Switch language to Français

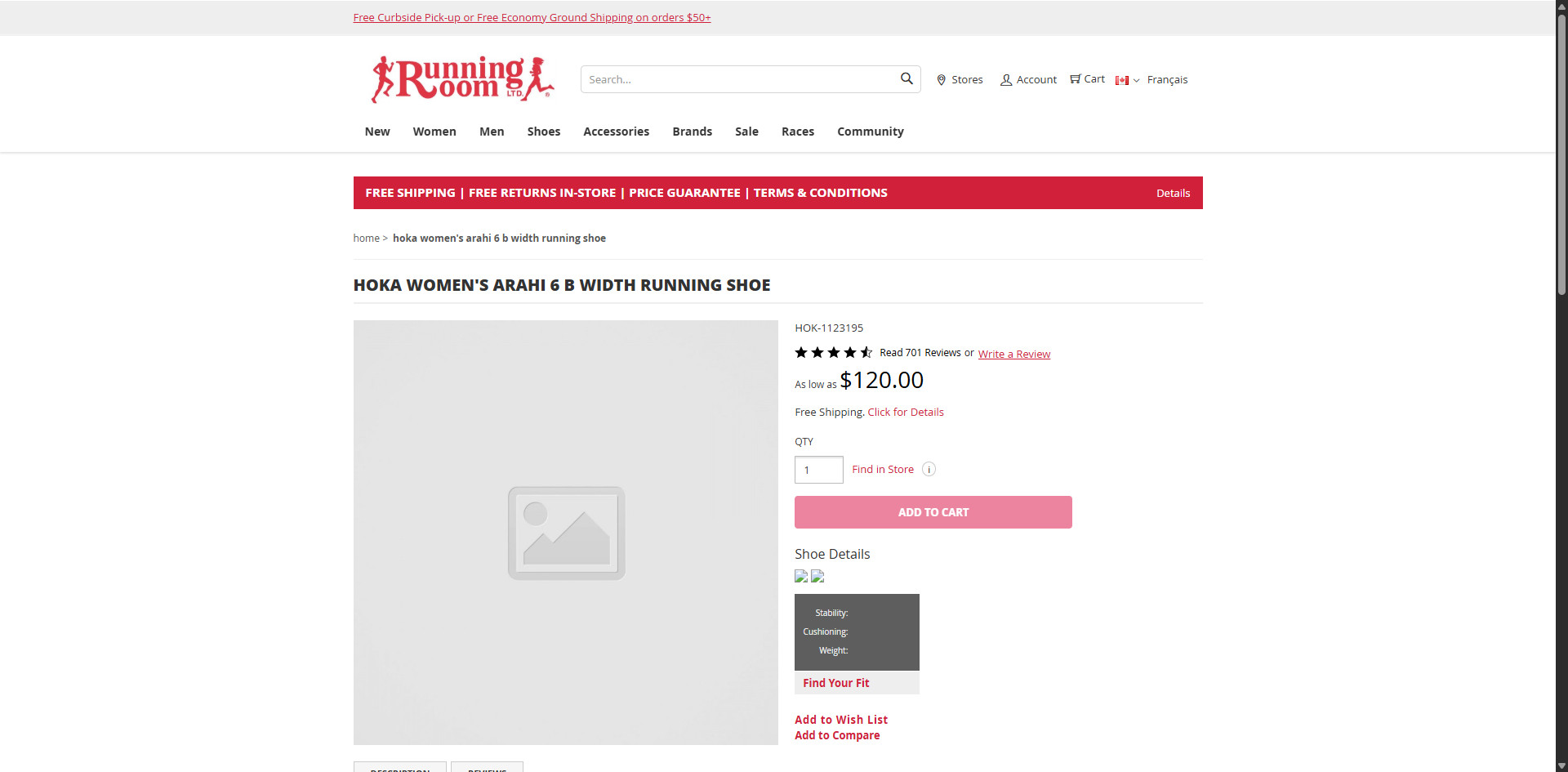1167,79
